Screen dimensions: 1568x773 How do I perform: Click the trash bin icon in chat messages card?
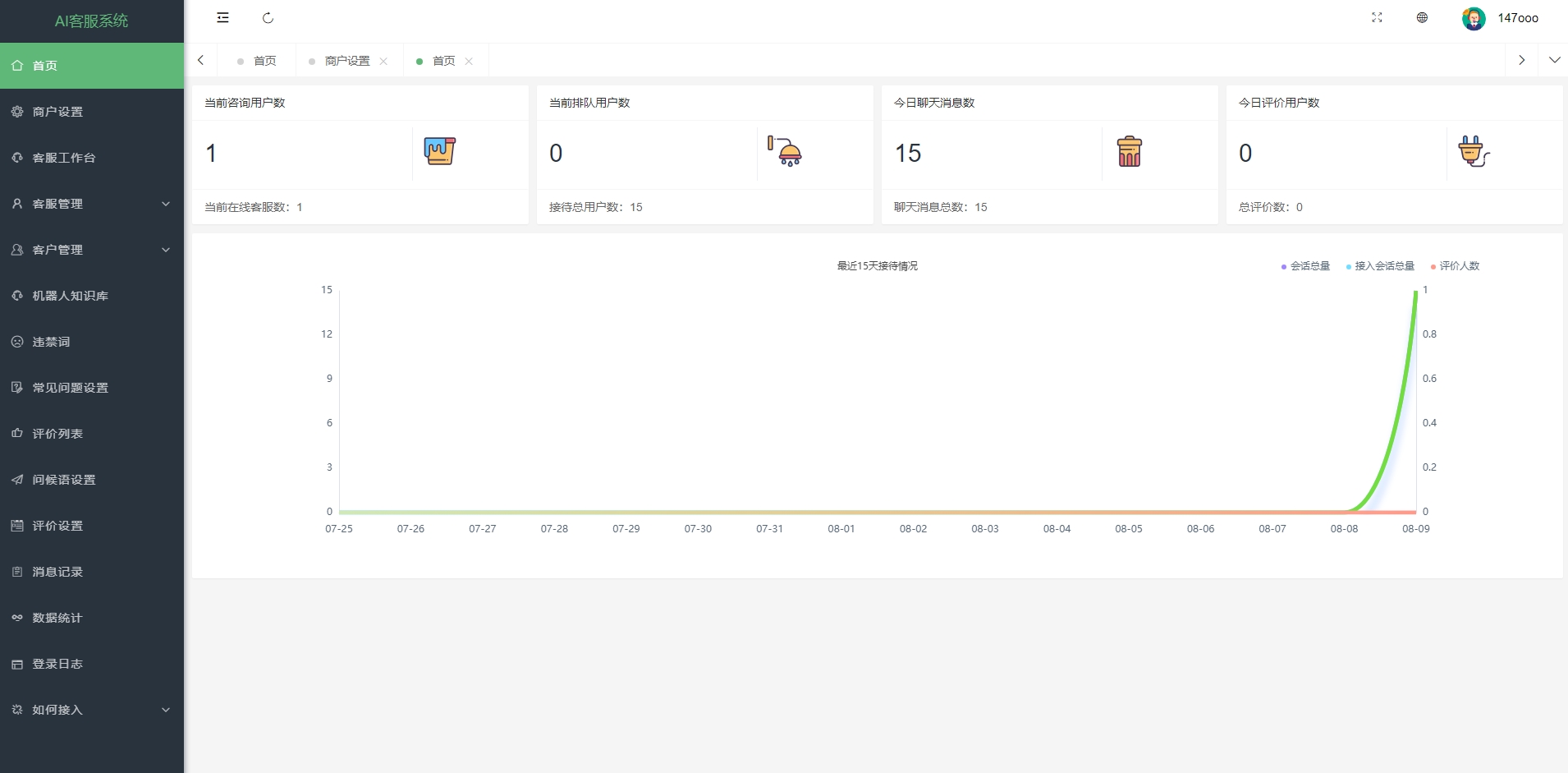(1129, 152)
